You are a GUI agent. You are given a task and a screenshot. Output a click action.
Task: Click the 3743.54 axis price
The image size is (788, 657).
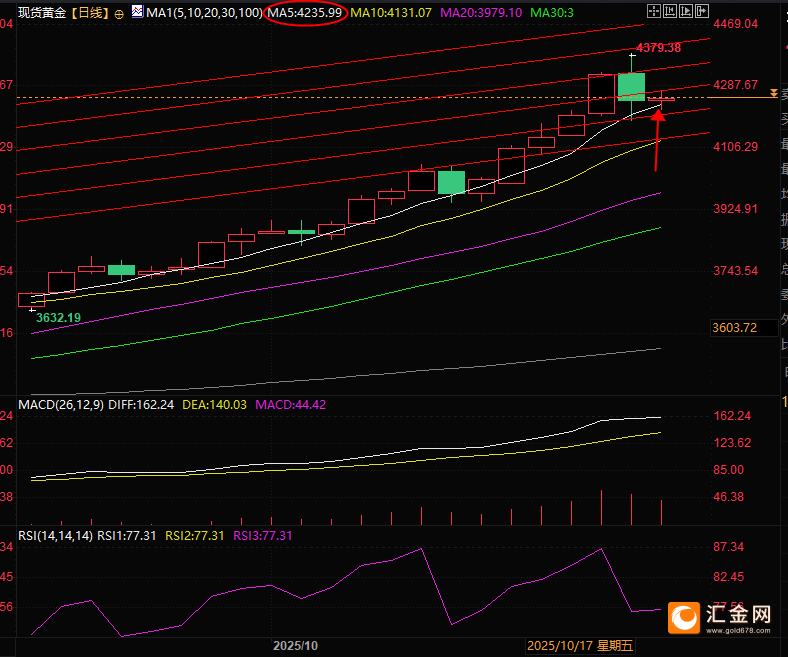(x=735, y=271)
